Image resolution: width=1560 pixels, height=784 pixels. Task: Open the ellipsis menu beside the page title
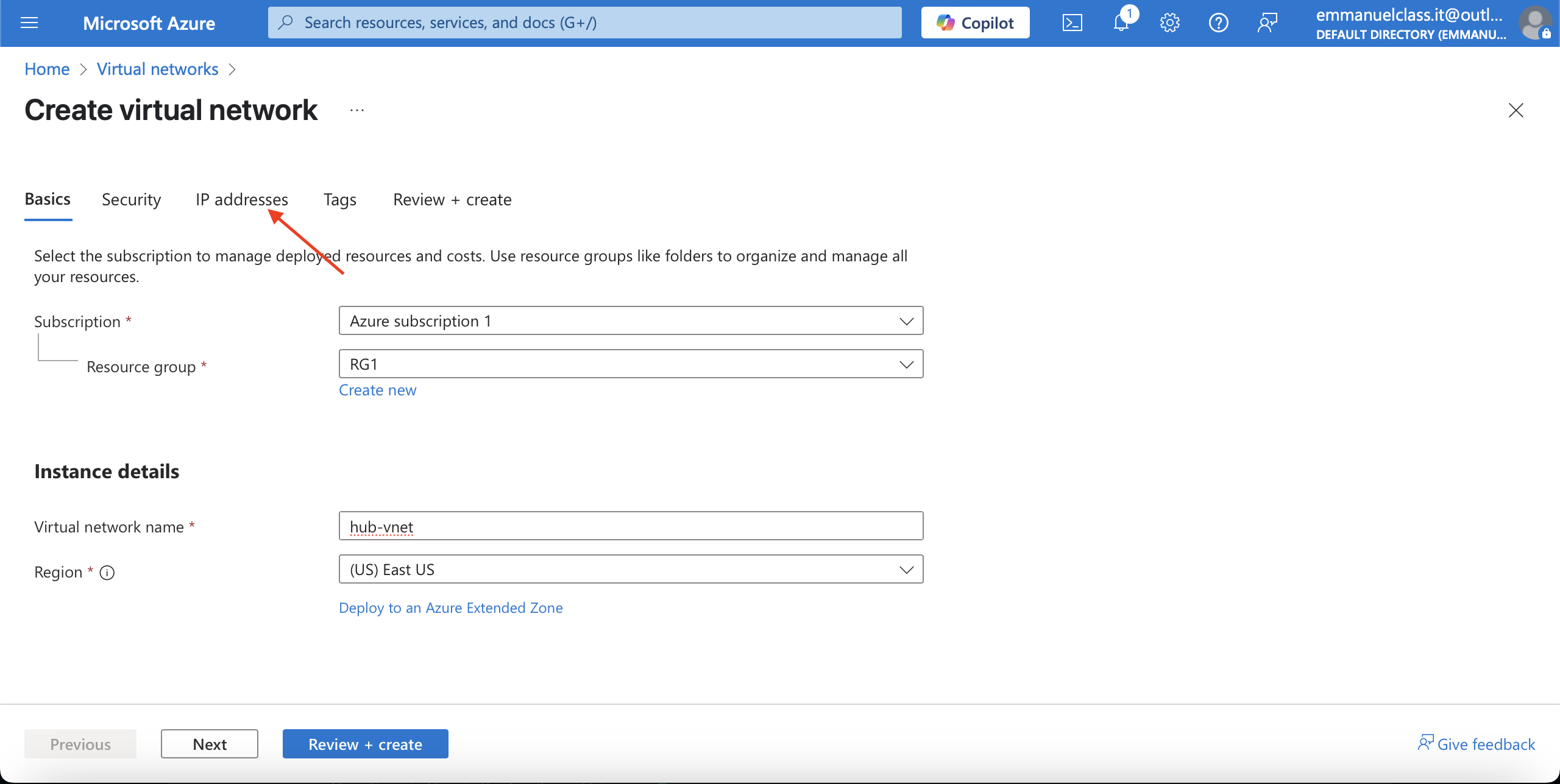click(357, 110)
